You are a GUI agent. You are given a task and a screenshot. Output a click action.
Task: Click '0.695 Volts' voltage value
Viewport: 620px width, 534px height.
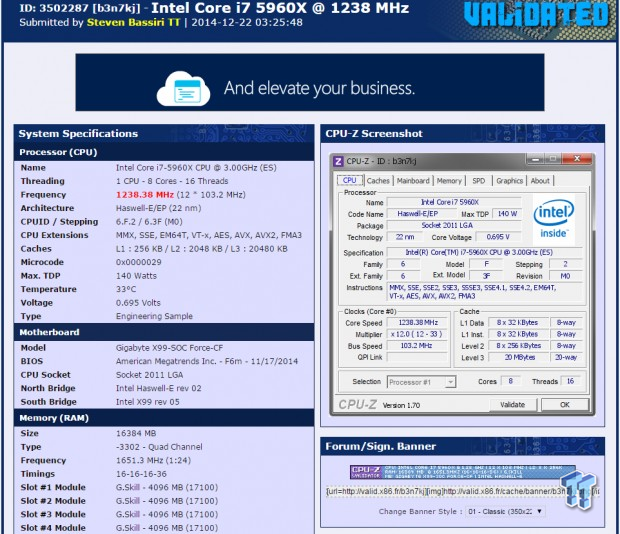138,303
